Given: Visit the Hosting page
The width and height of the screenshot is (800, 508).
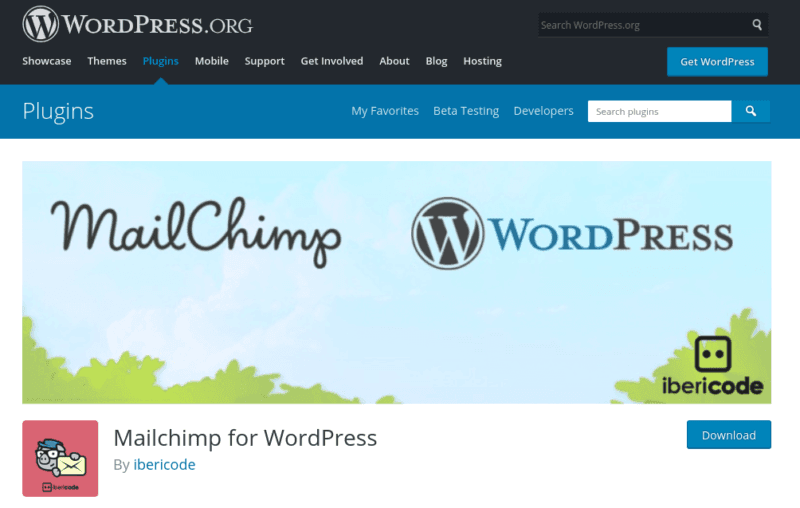Looking at the screenshot, I should pyautogui.click(x=482, y=61).
